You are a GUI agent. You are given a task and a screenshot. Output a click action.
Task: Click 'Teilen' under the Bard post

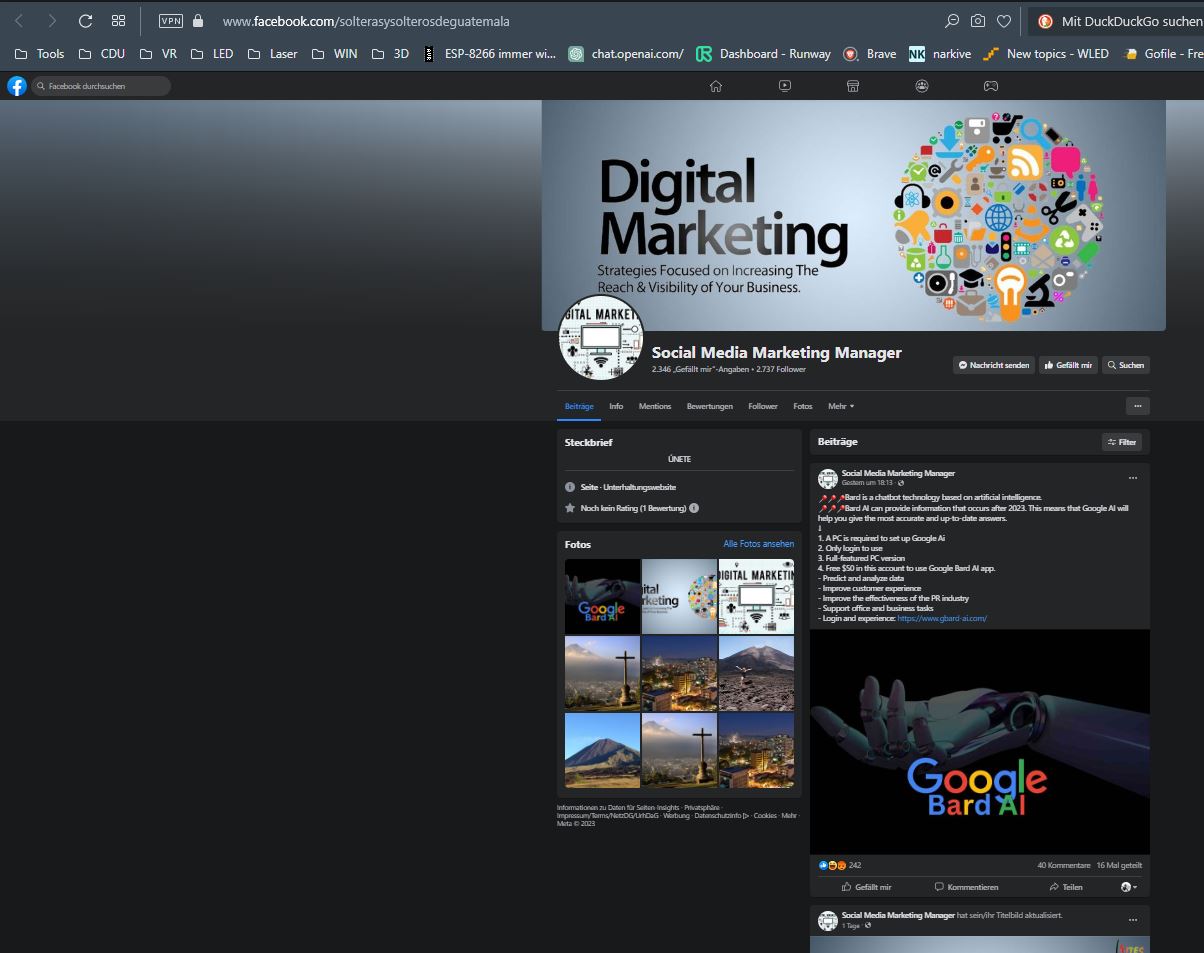pos(1066,887)
